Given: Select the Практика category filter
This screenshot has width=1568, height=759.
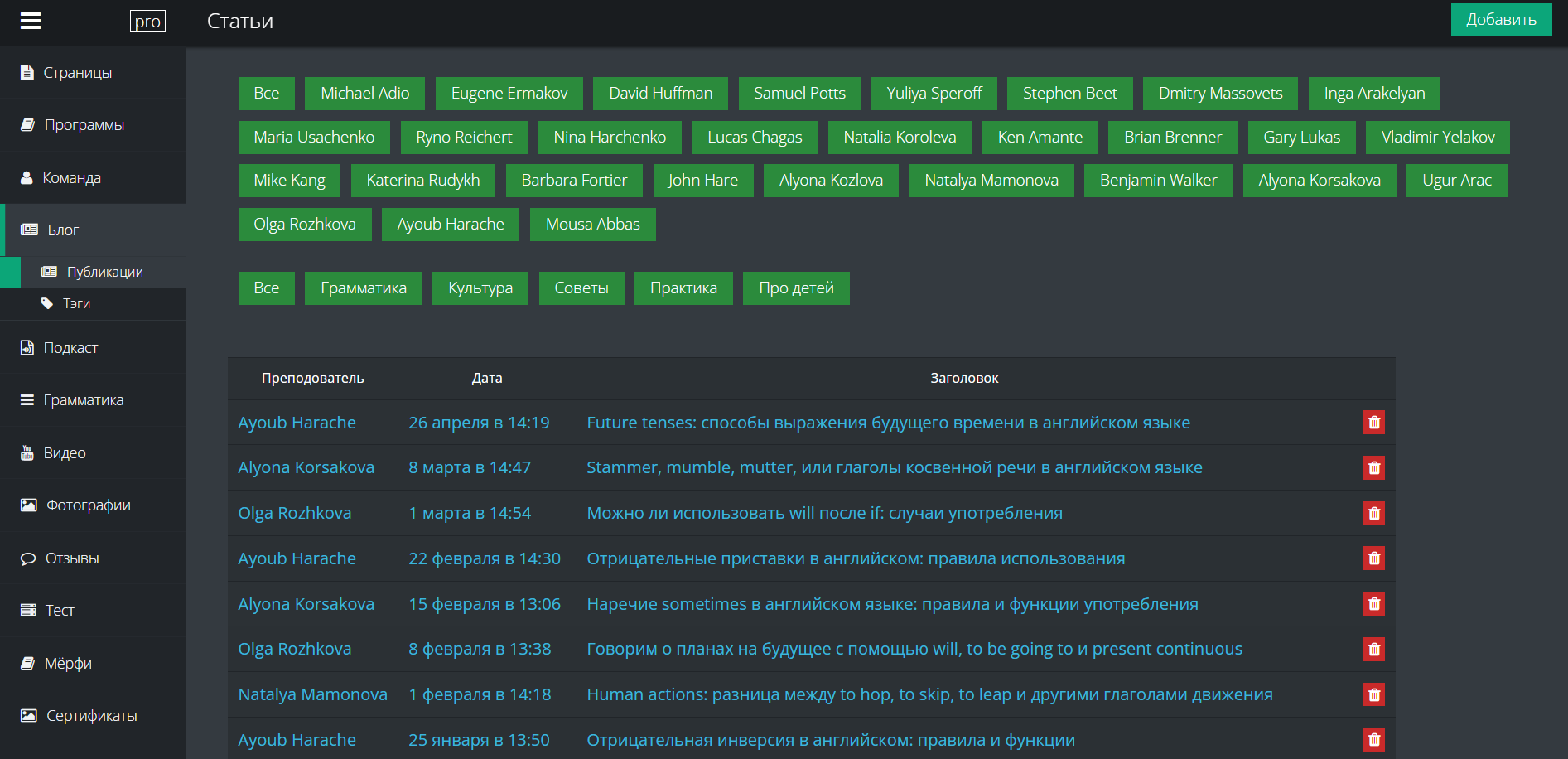Looking at the screenshot, I should pyautogui.click(x=683, y=288).
